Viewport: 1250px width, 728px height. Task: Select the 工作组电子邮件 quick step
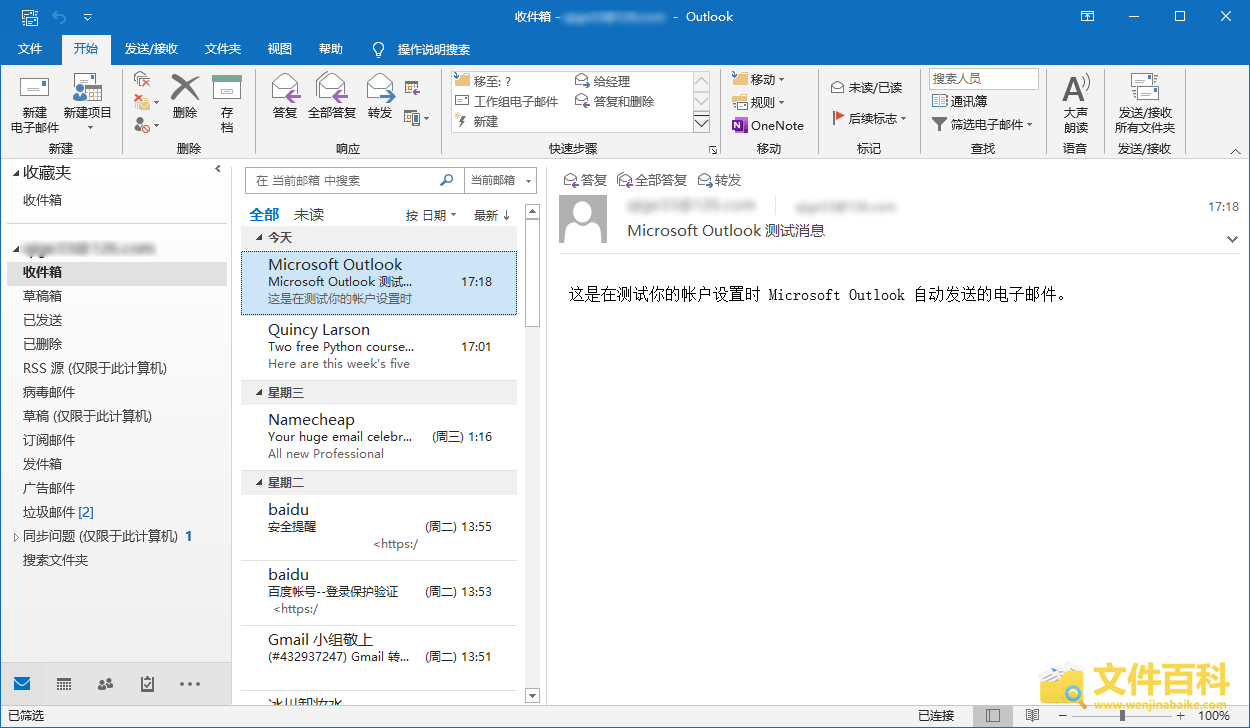506,101
